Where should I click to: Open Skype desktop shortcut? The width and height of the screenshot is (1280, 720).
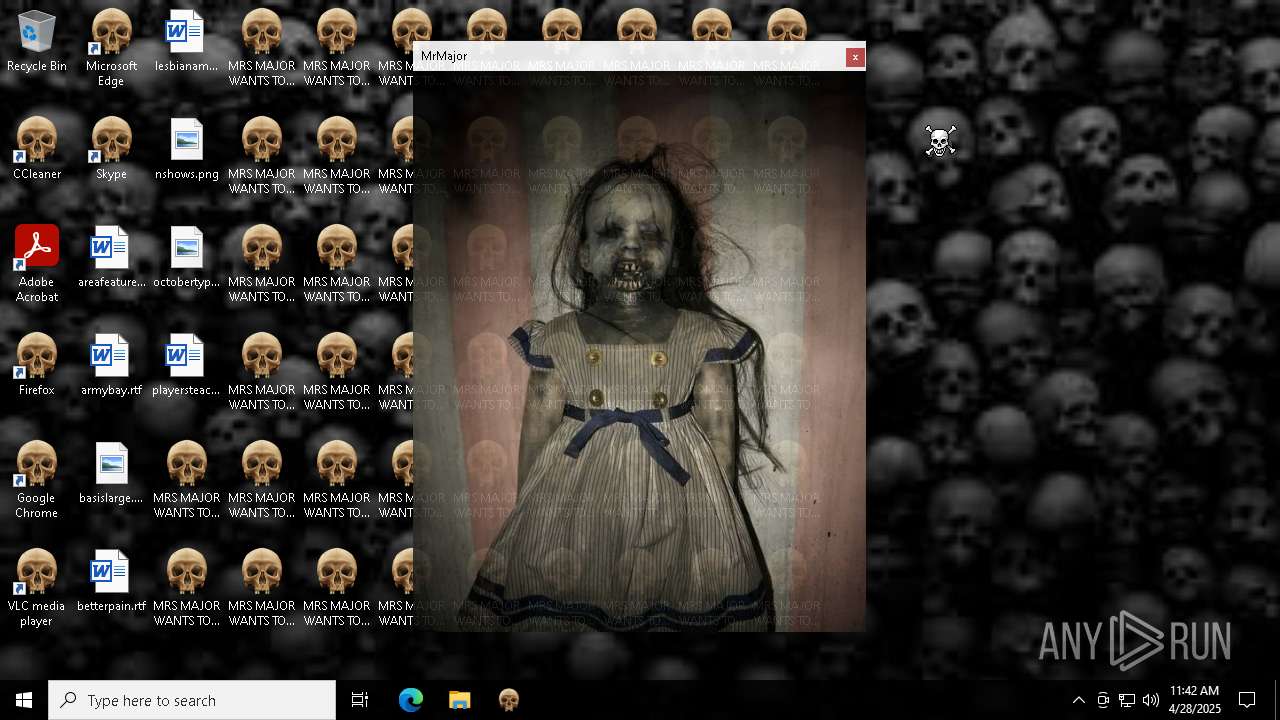tap(111, 149)
